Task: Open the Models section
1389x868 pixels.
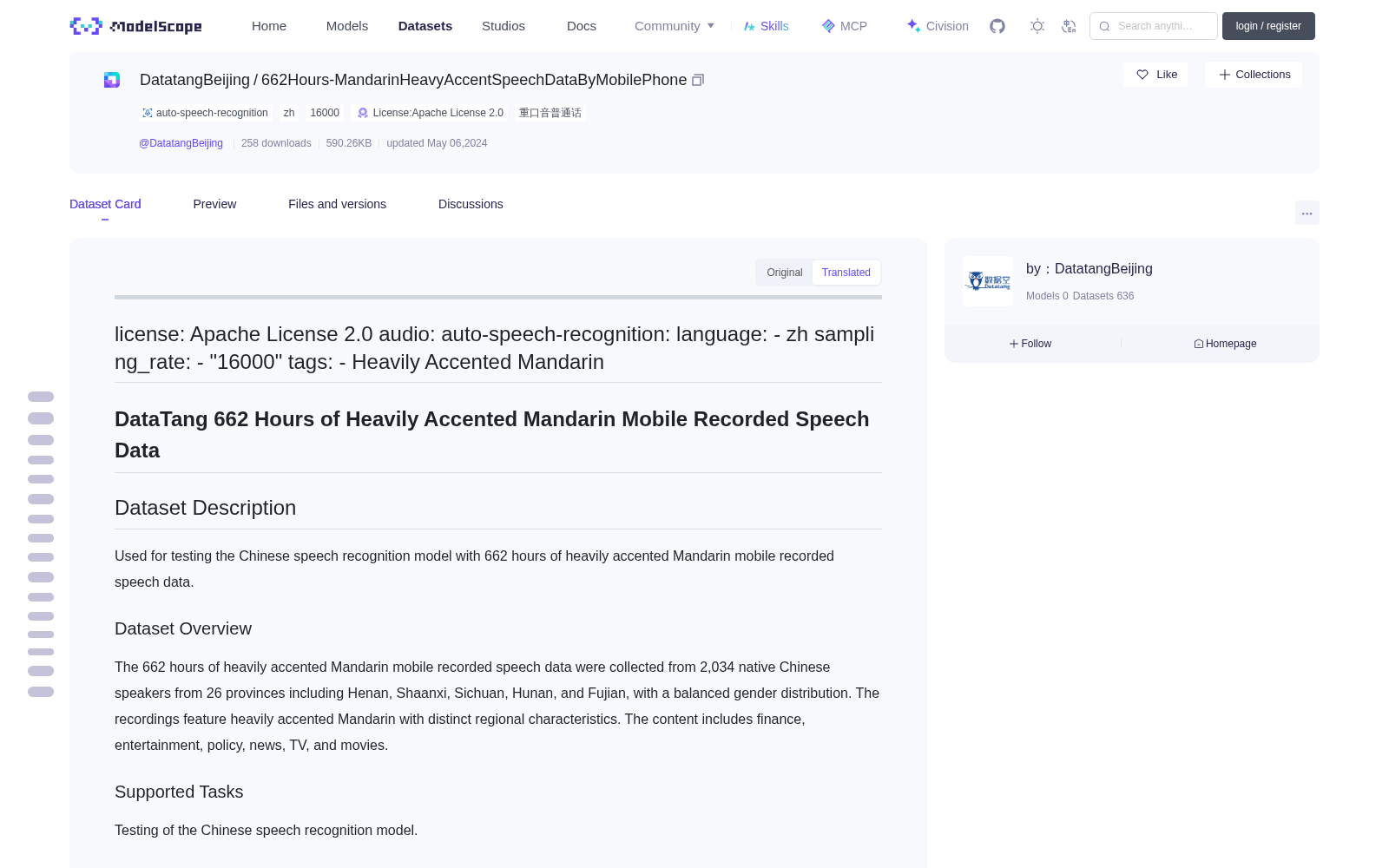Action: coord(347,26)
